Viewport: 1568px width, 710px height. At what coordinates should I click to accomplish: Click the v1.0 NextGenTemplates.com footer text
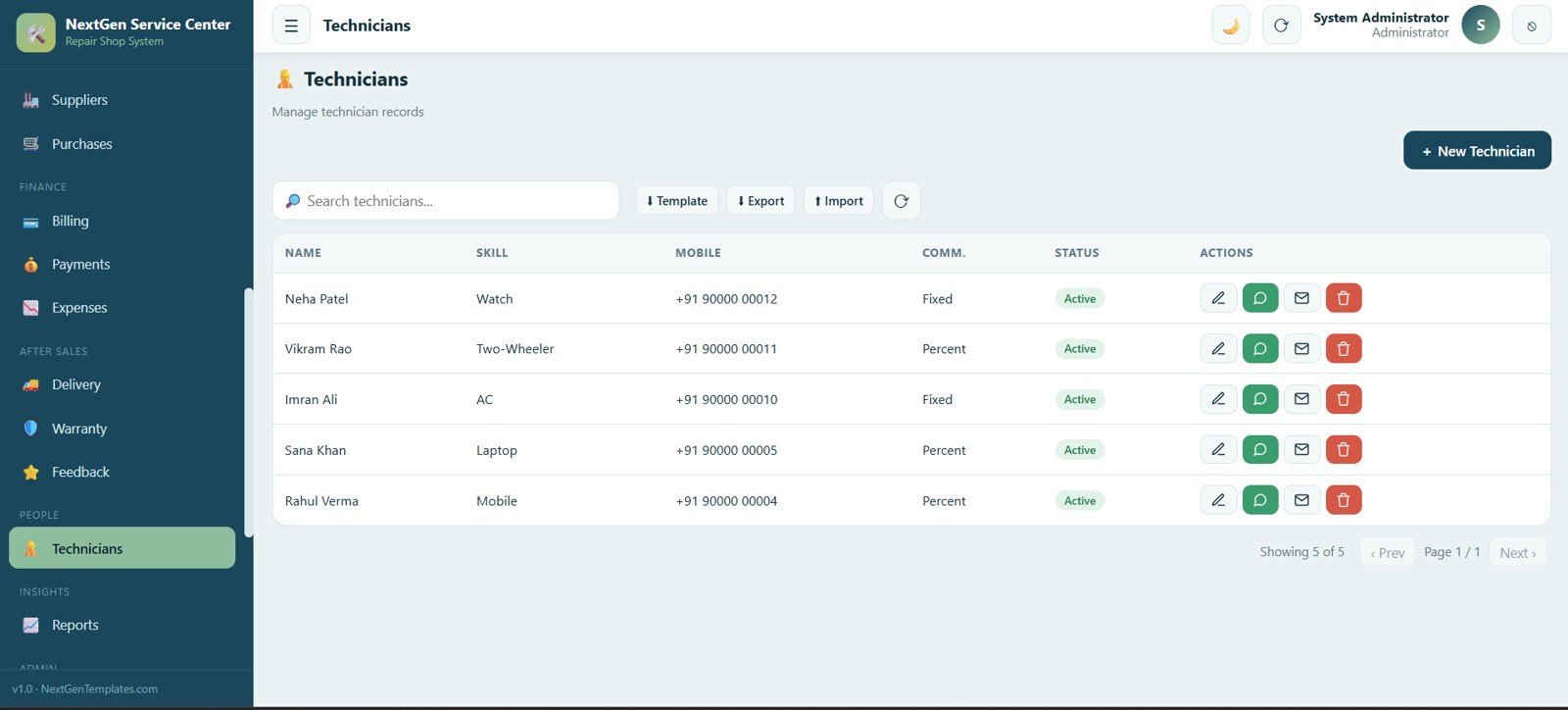[85, 689]
